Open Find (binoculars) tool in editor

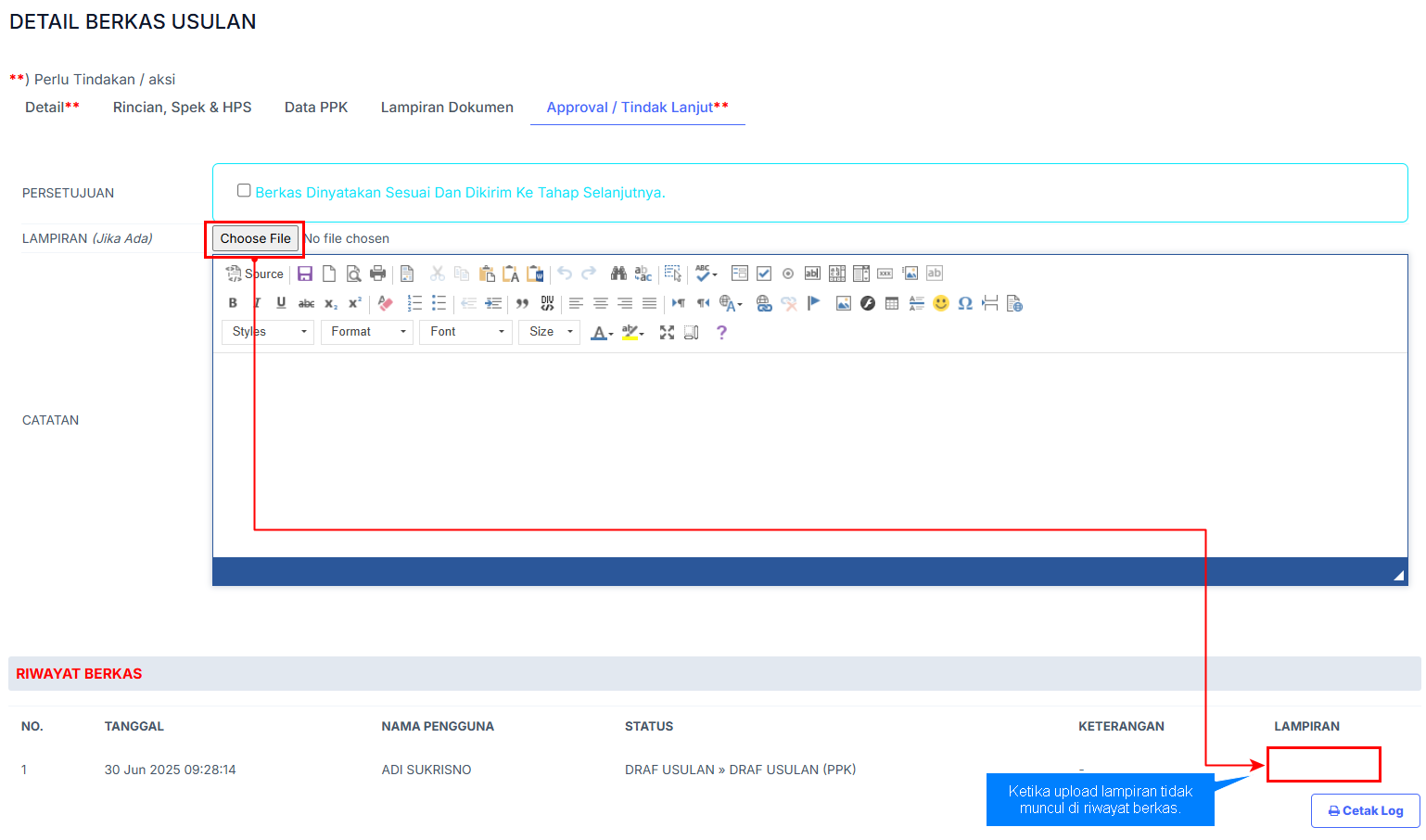click(618, 274)
